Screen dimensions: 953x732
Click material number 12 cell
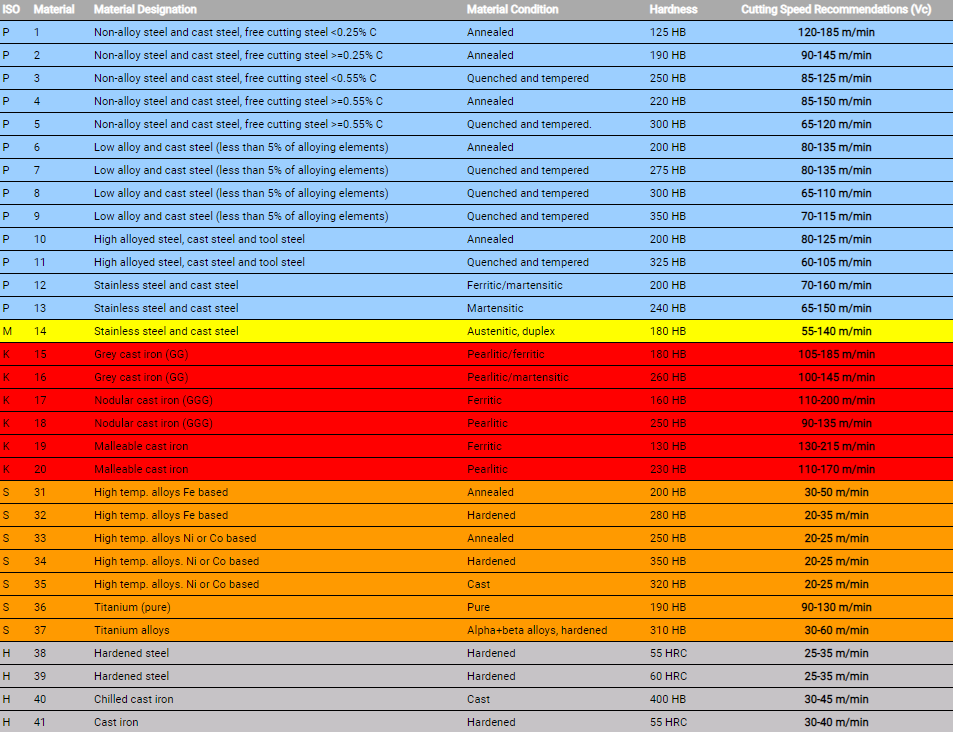40,285
